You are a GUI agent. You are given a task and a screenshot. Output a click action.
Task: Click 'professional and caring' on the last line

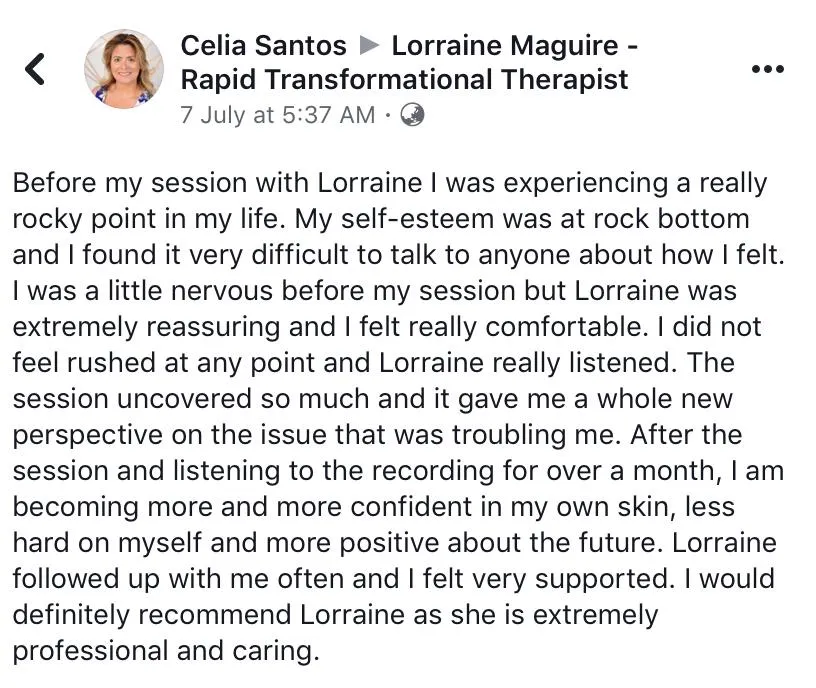(x=165, y=651)
